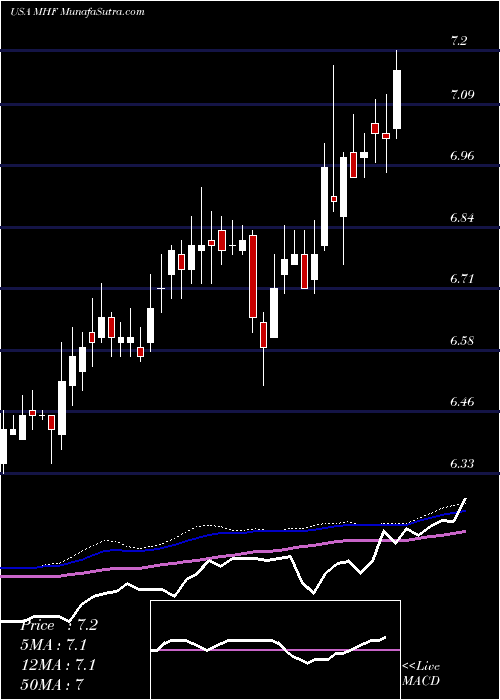Click the '5MA : 7.1' readout
This screenshot has height=700, width=500.
[54, 645]
